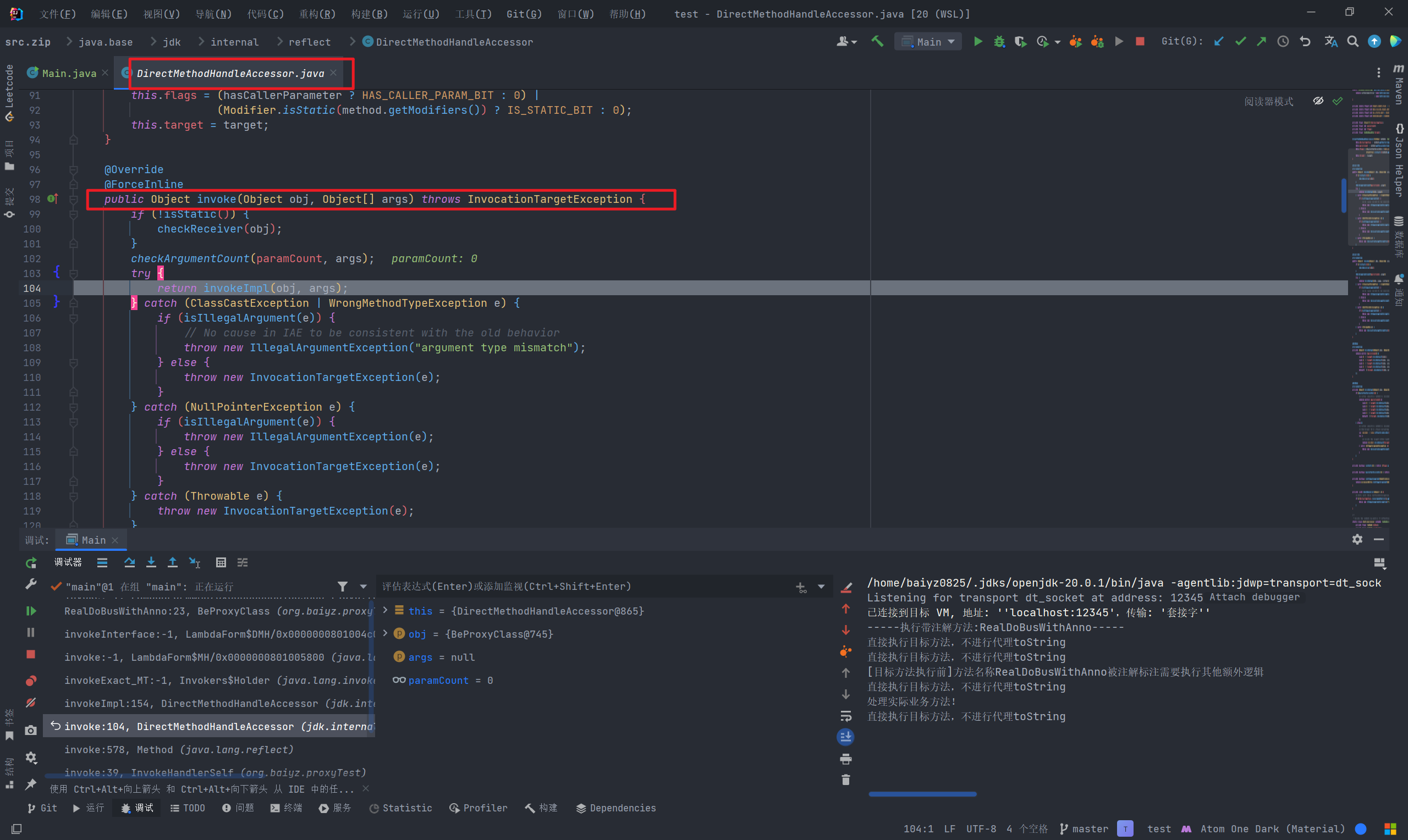
Task: Resume program in debug side toolbar
Action: pos(31,611)
